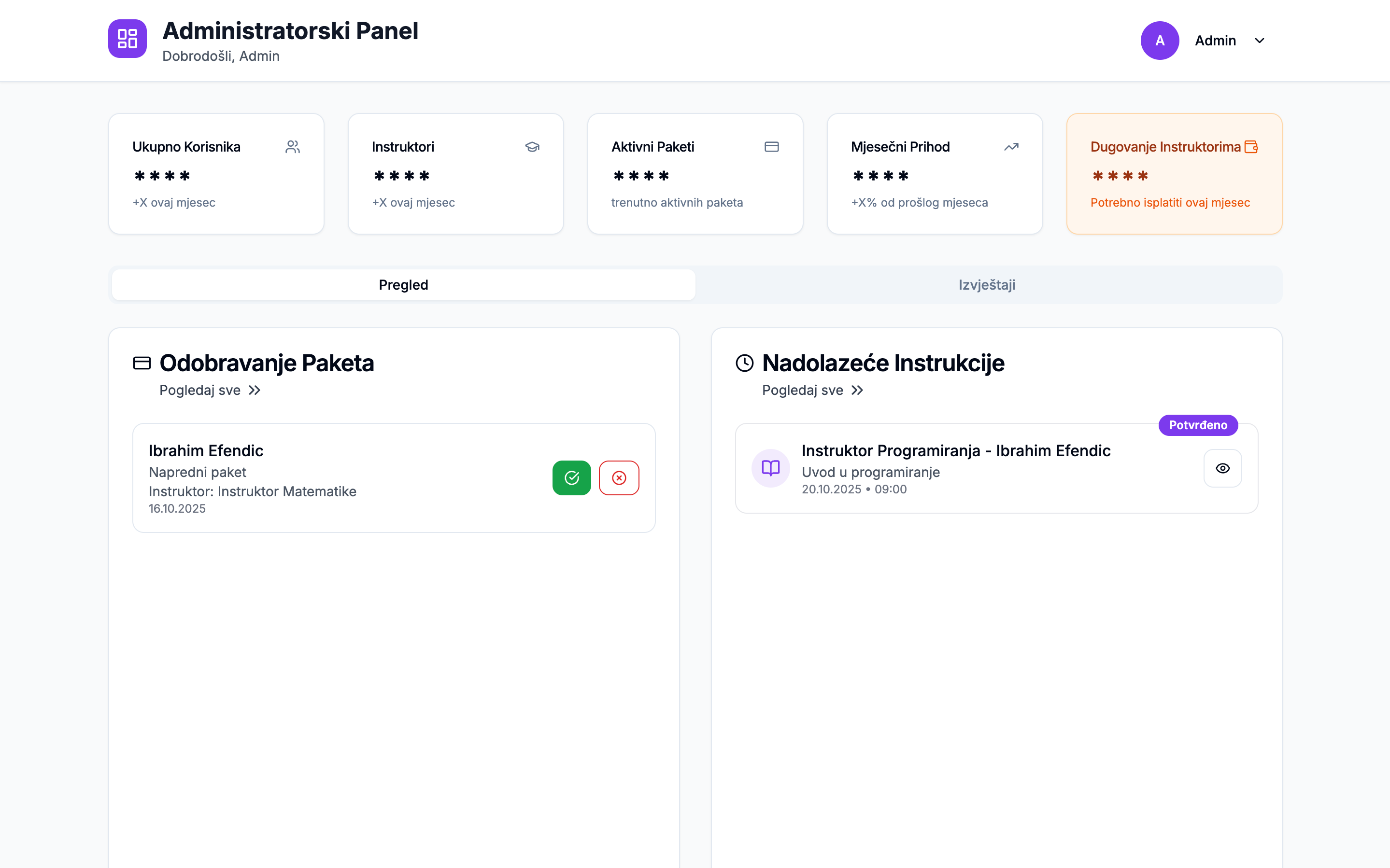Screen dimensions: 1390x868
Task: Click the trend arrow icon on Mjesečni Prihod card
Action: (1011, 147)
